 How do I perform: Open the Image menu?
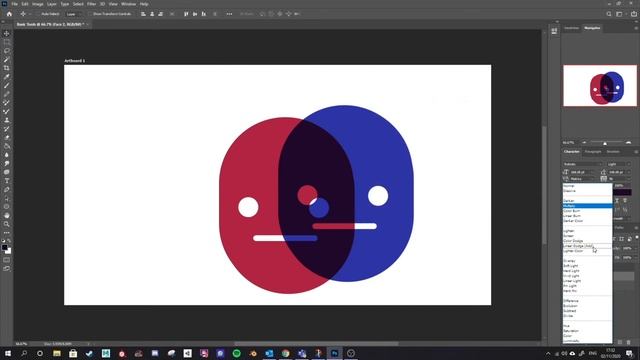(x=38, y=4)
